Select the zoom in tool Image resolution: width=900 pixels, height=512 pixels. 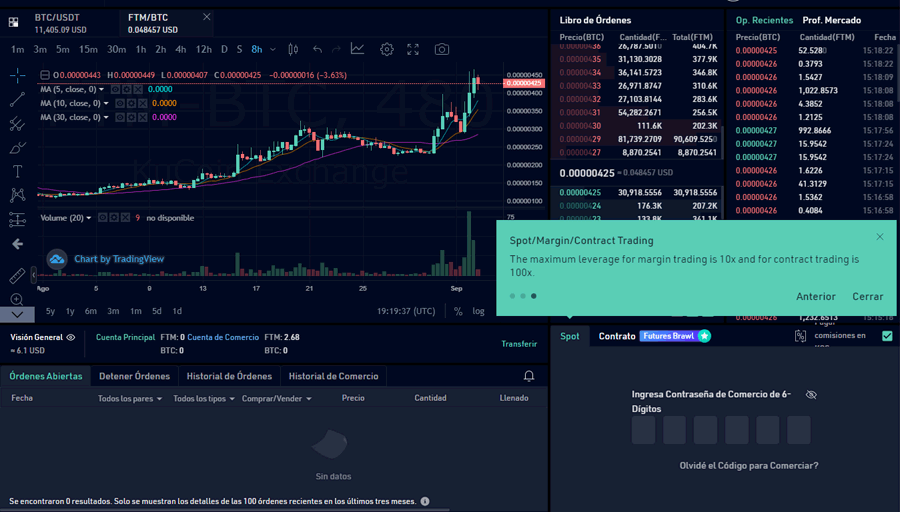pyautogui.click(x=17, y=299)
